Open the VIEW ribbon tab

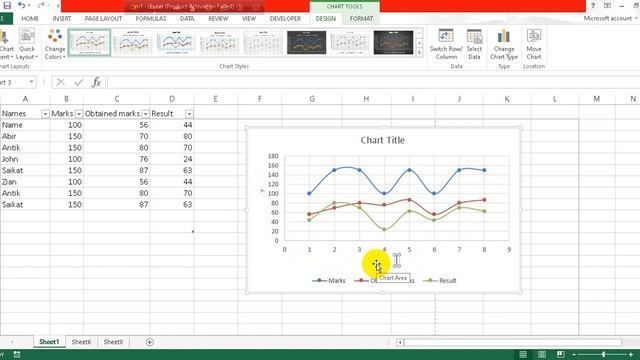click(249, 19)
